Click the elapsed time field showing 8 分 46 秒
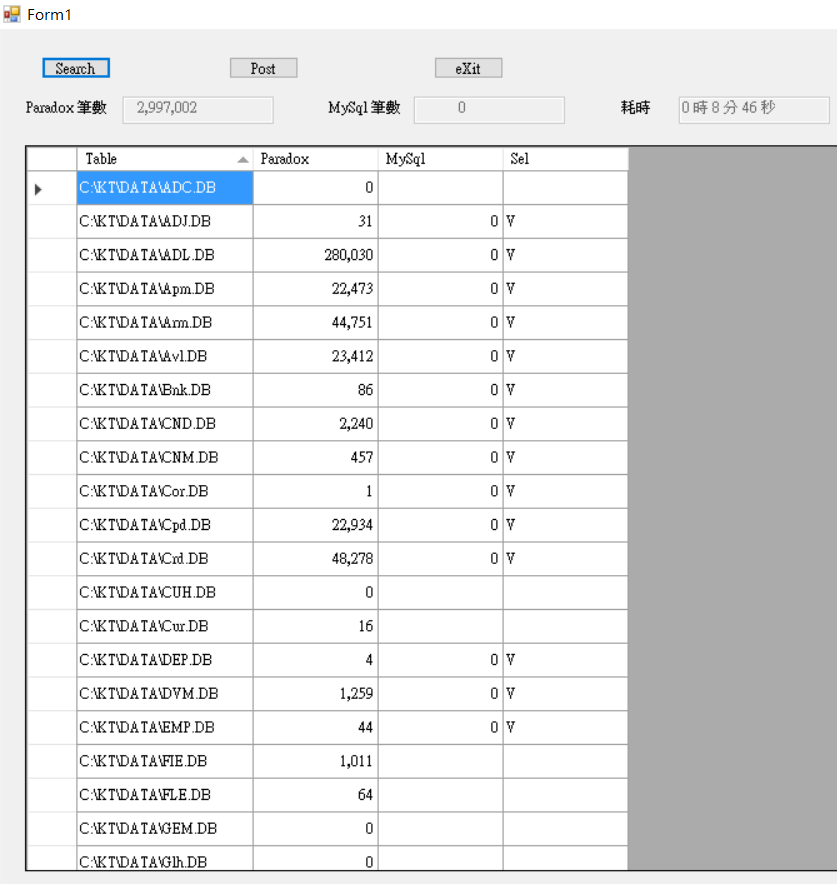 coord(754,109)
